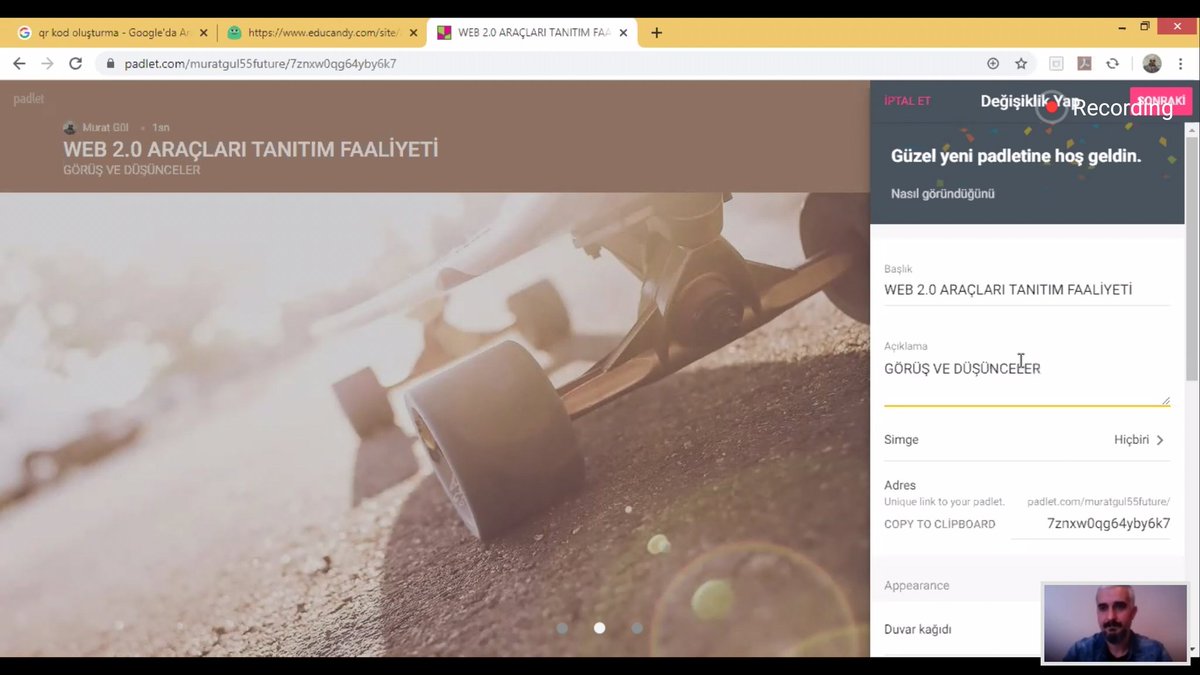Open Murat Gül author name link
Image resolution: width=1200 pixels, height=675 pixels.
coord(106,128)
